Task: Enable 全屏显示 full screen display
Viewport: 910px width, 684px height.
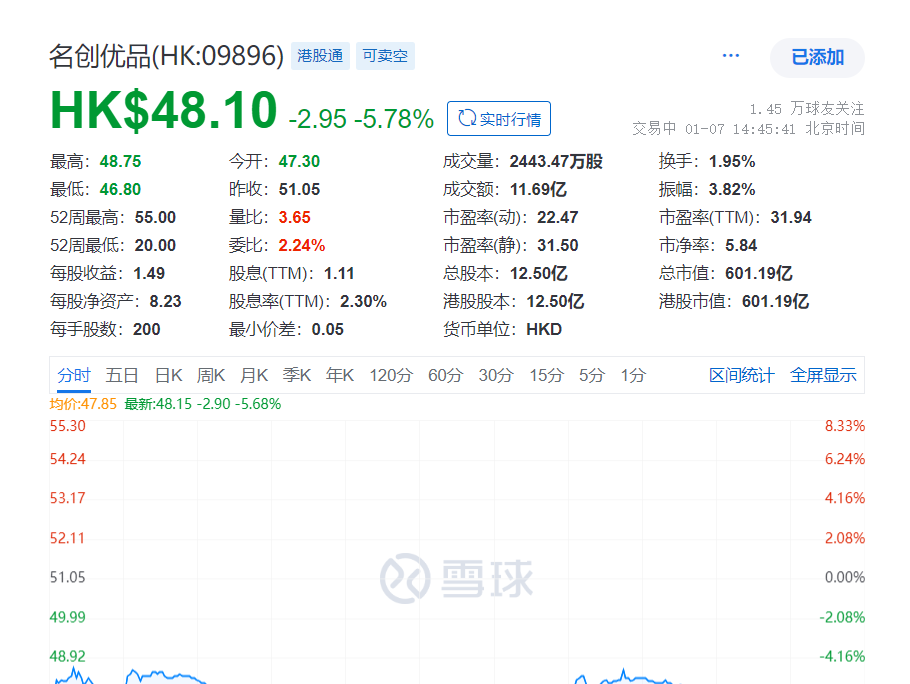Action: click(x=824, y=375)
